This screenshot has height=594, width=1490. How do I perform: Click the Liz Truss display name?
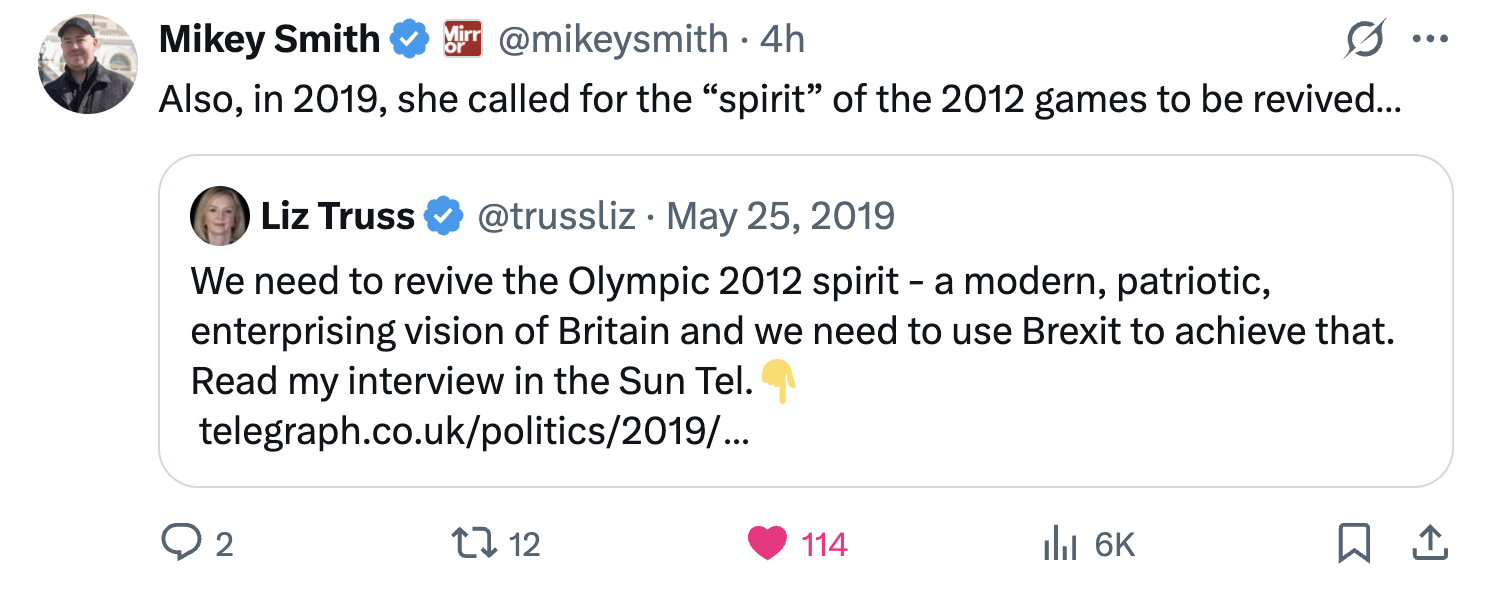pyautogui.click(x=337, y=216)
